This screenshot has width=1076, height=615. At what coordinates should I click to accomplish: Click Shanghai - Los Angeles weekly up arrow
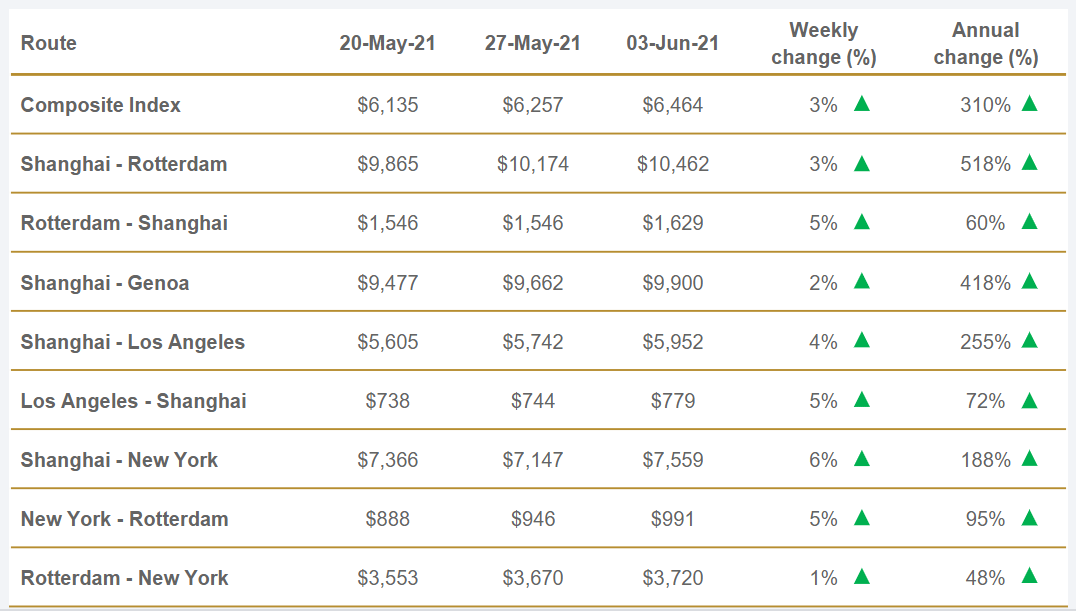click(x=861, y=340)
